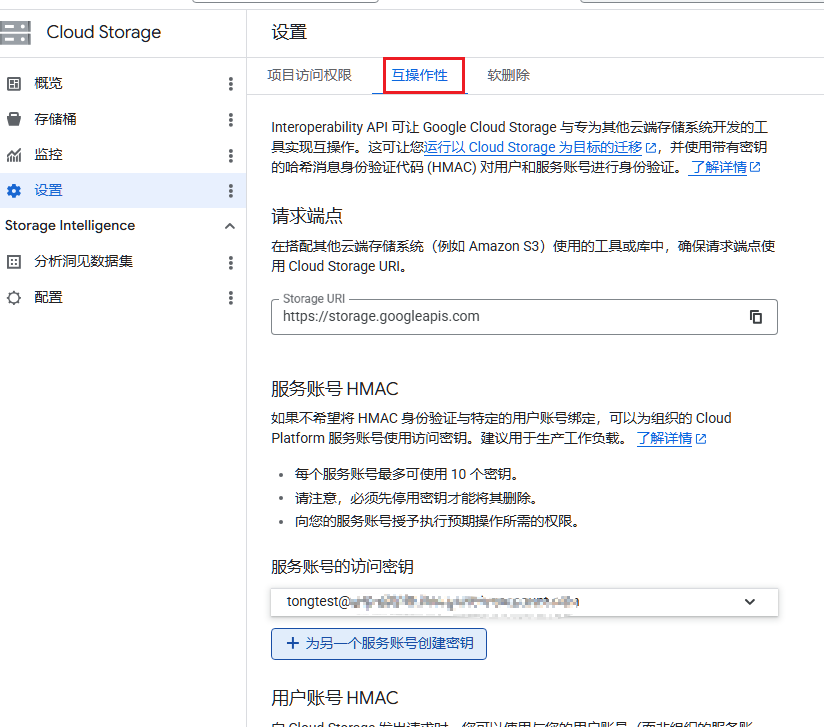
Task: Click the Cloud Storage logo icon
Action: 17,32
